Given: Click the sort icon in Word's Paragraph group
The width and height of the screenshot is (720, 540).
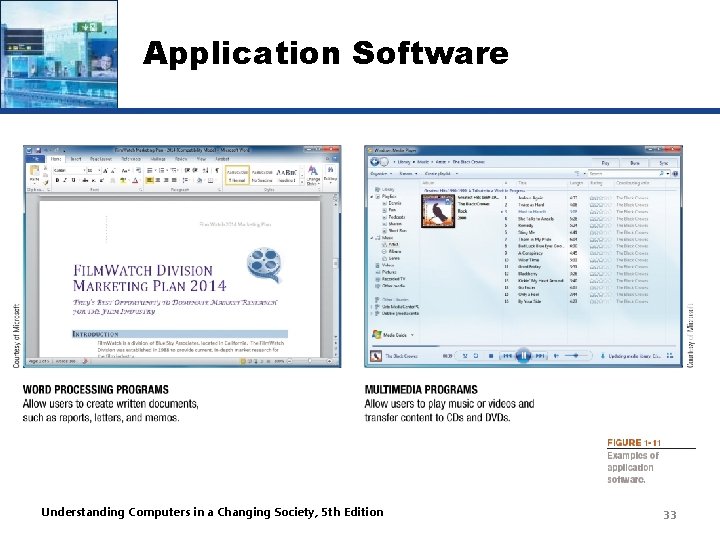Looking at the screenshot, I should click(206, 170).
